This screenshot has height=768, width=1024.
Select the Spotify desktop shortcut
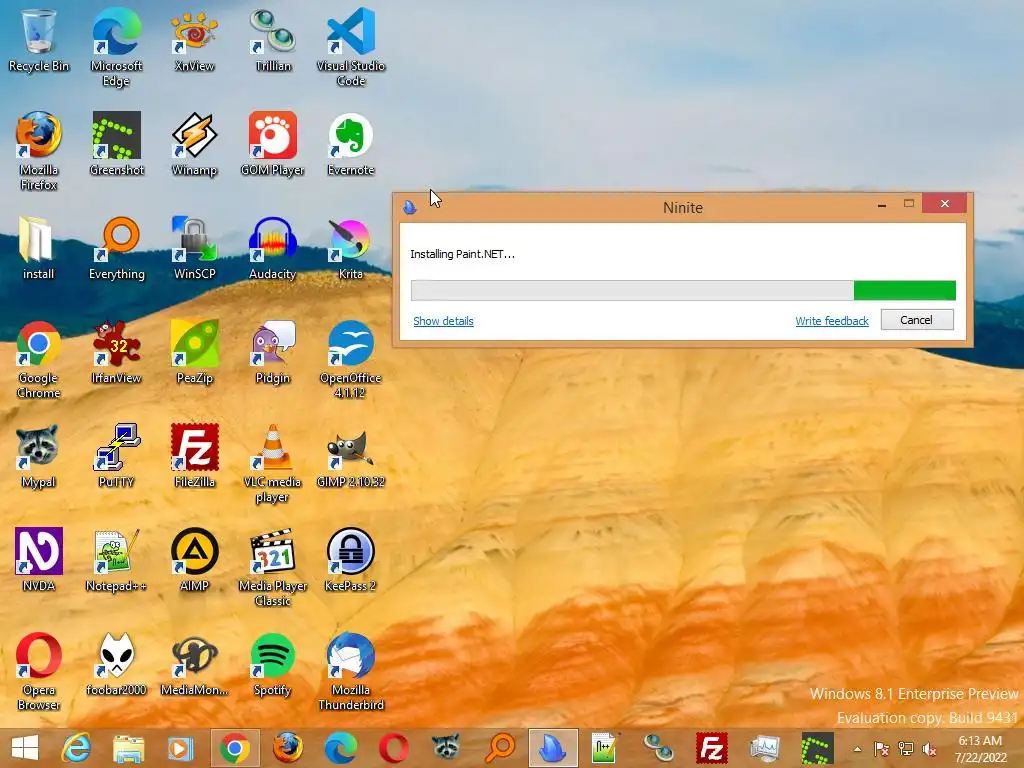click(x=272, y=664)
